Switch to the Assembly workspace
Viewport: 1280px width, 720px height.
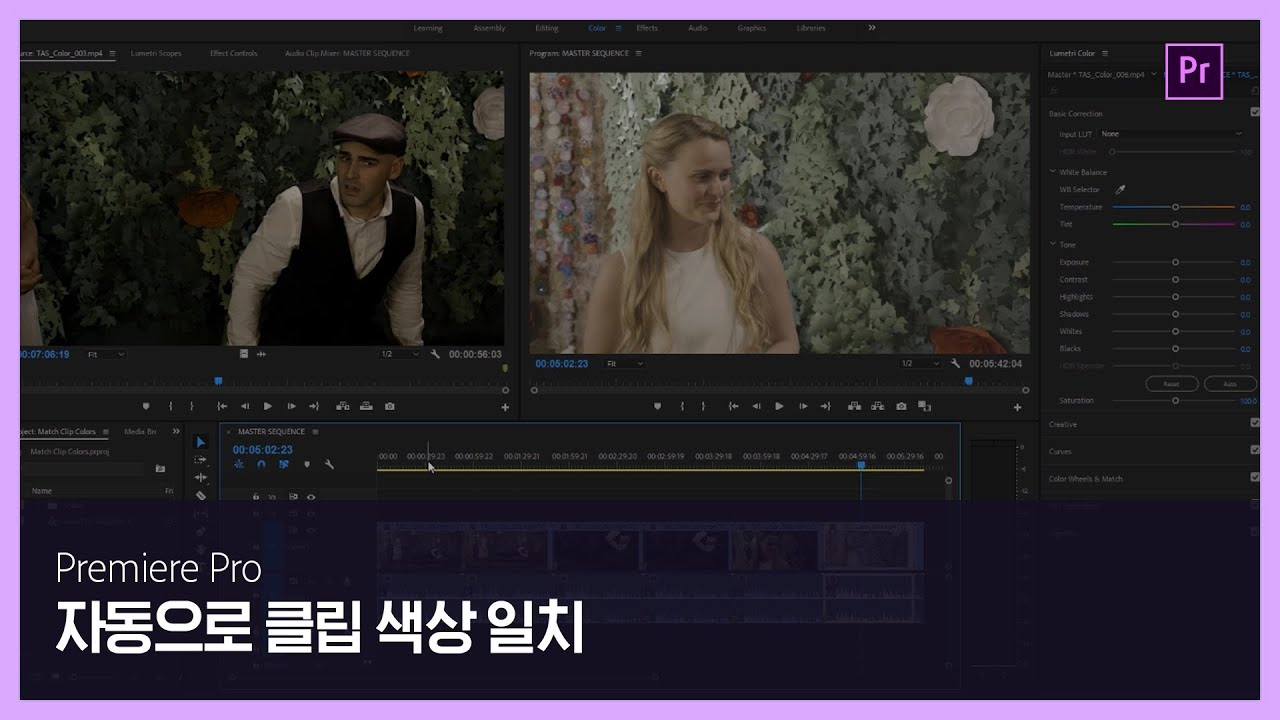tap(489, 28)
